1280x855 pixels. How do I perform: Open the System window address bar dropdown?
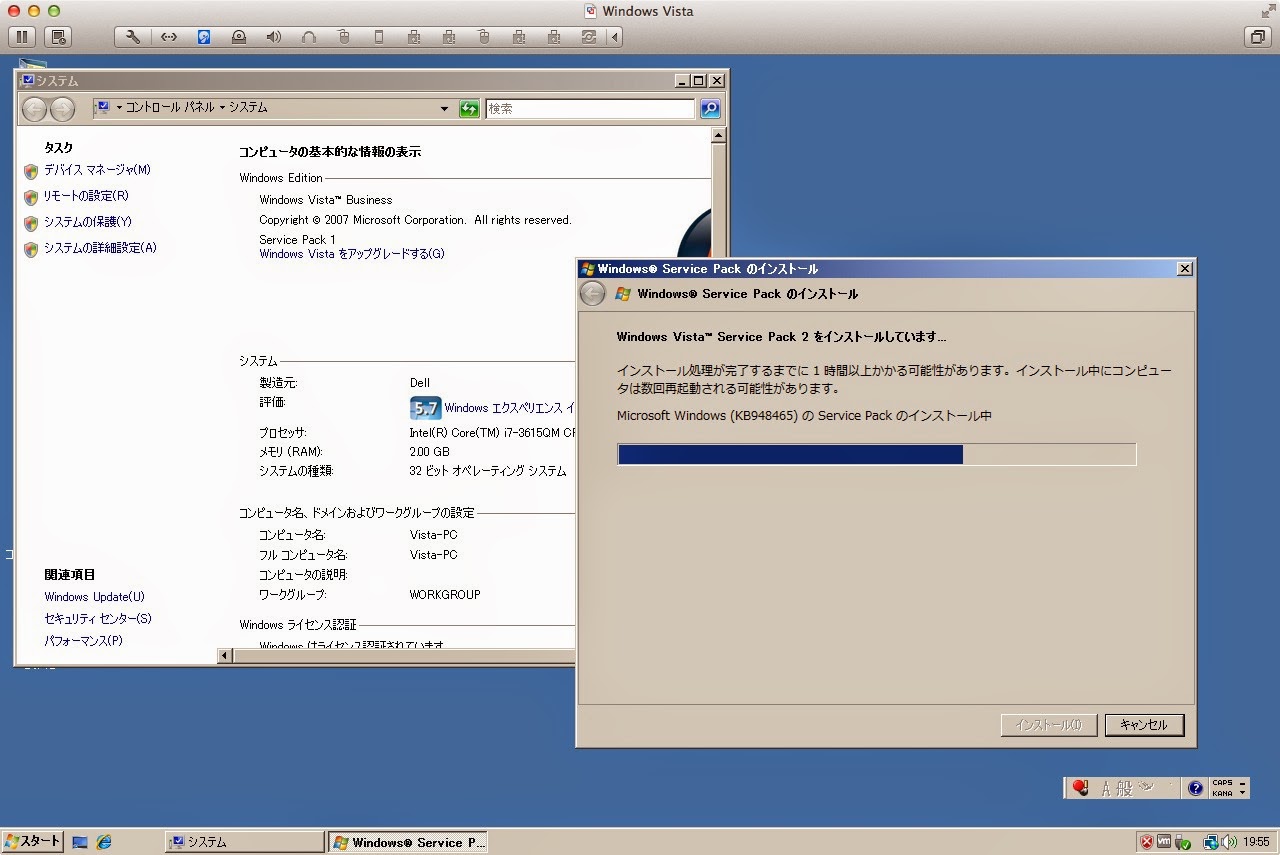[444, 109]
